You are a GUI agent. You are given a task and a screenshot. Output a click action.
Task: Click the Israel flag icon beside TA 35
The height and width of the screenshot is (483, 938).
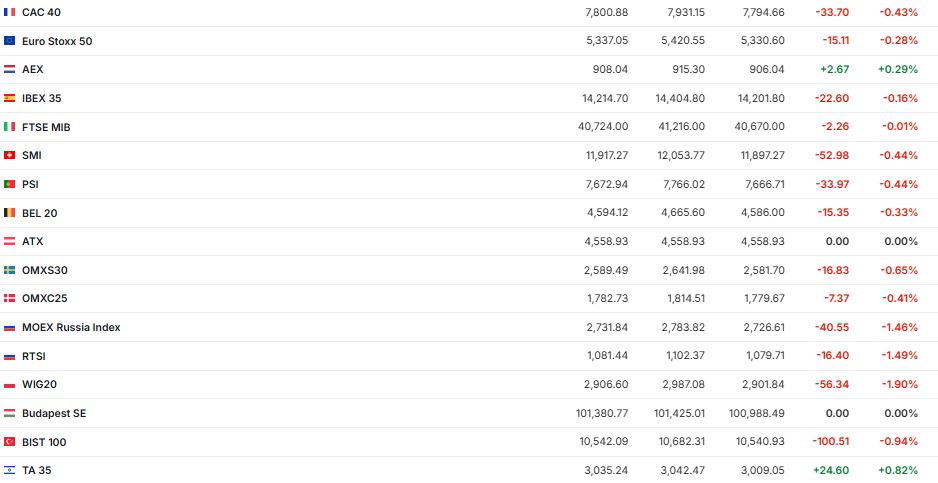click(10, 470)
